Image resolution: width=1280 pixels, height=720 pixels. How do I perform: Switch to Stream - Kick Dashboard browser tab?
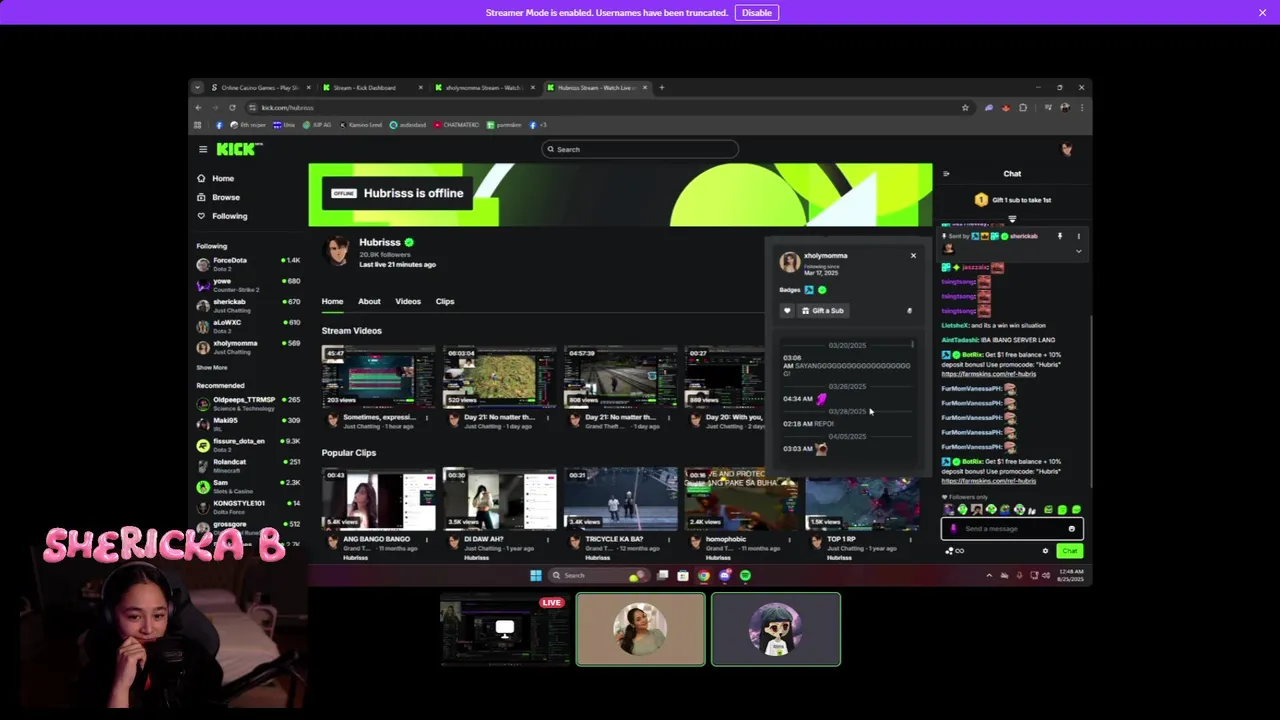coord(372,88)
